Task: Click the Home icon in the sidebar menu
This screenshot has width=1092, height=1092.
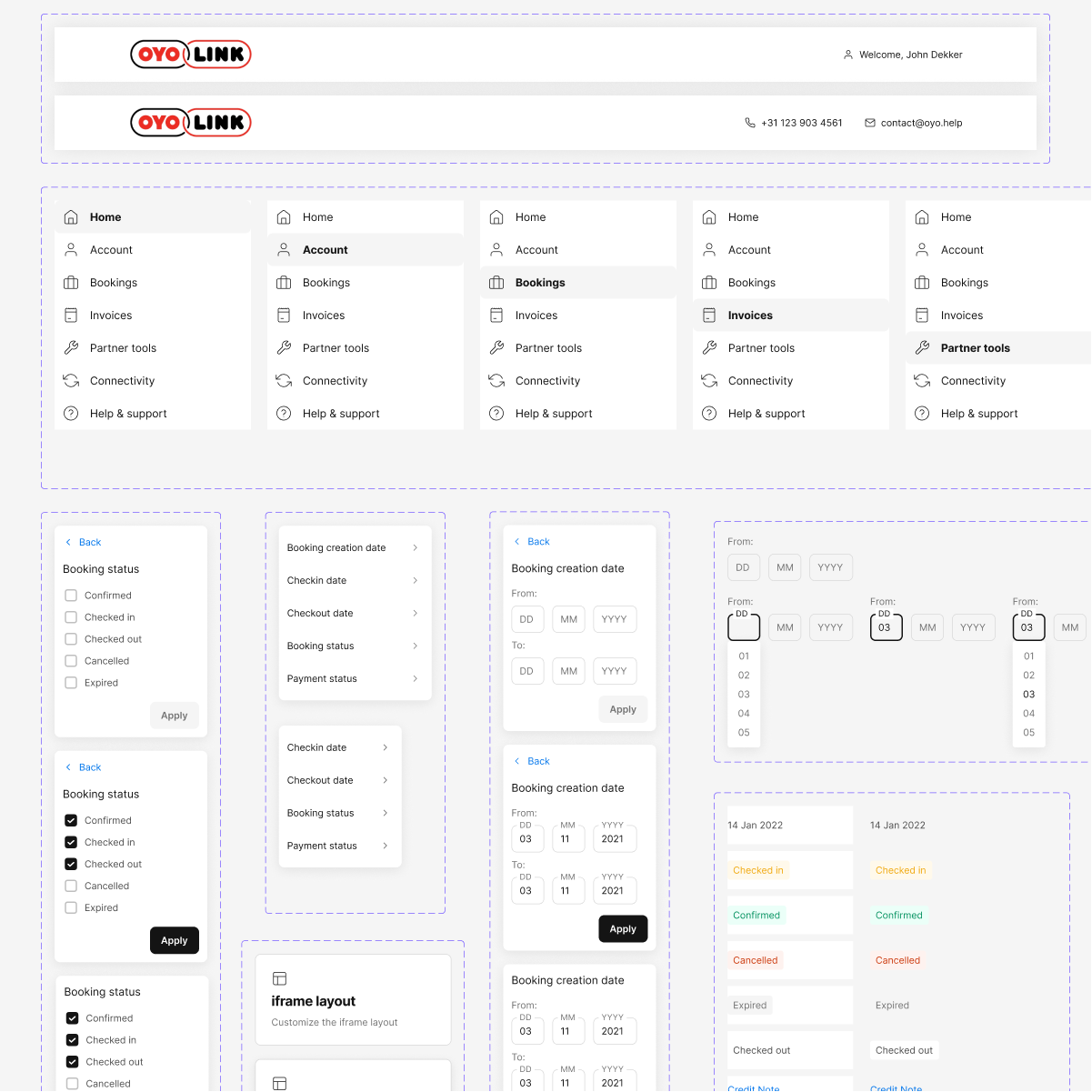Action: click(x=71, y=216)
